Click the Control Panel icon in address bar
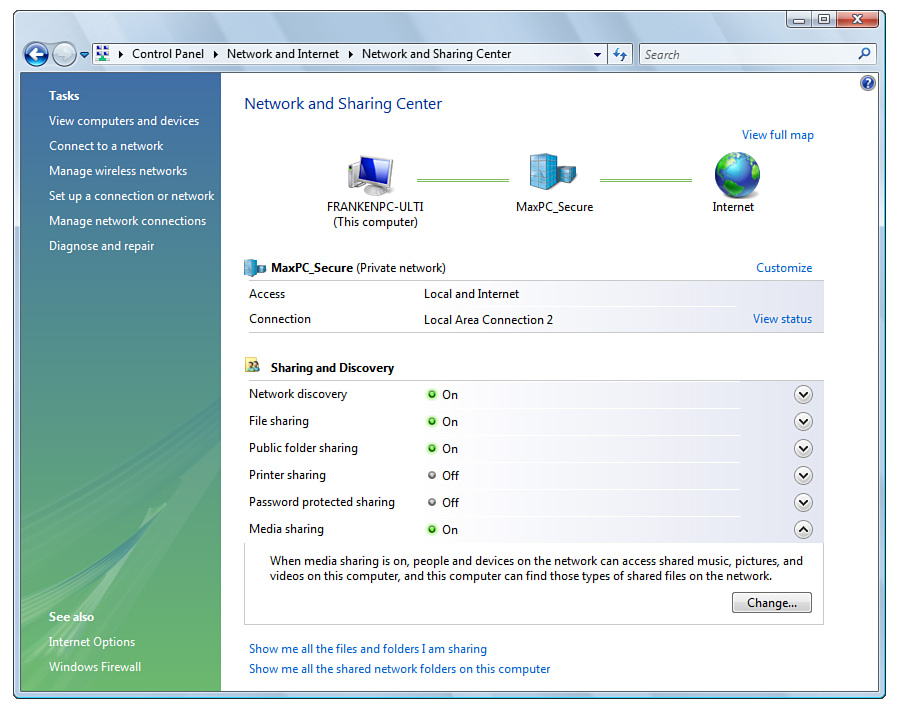The width and height of the screenshot is (899, 710). pyautogui.click(x=103, y=53)
